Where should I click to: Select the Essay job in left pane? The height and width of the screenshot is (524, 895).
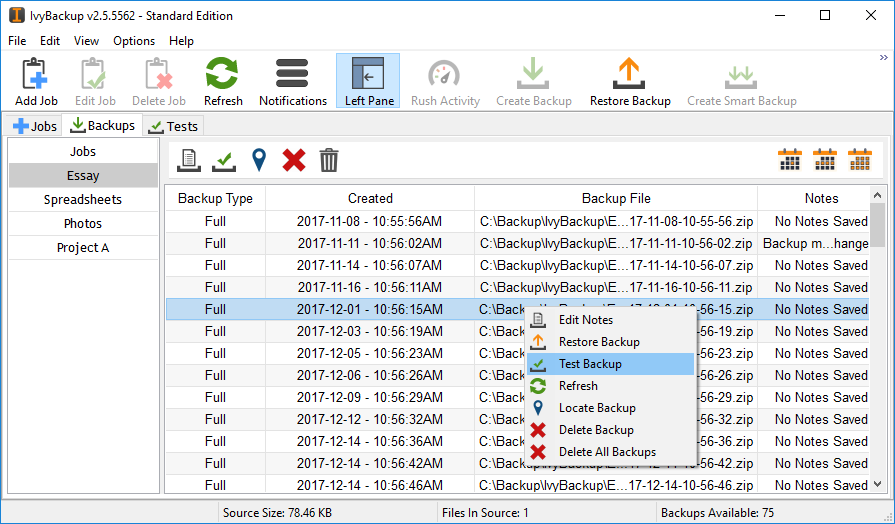pyautogui.click(x=83, y=176)
